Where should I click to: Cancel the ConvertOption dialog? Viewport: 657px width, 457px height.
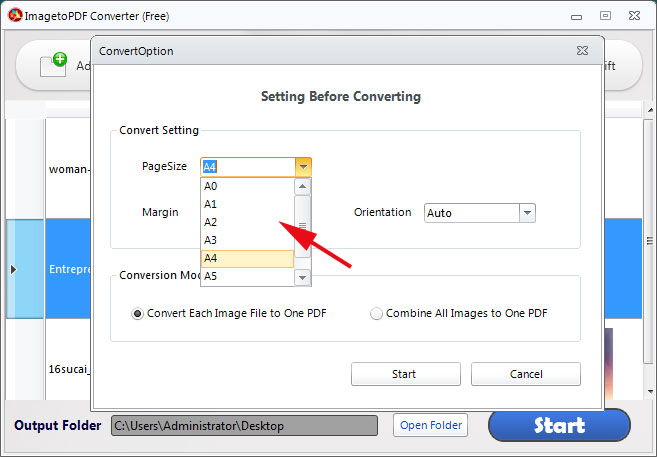tap(526, 374)
